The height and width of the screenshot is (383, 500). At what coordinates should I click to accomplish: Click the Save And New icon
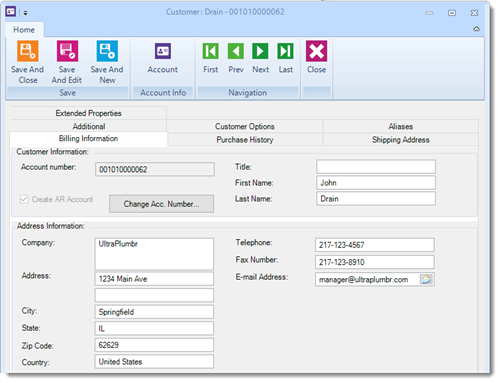pos(107,51)
